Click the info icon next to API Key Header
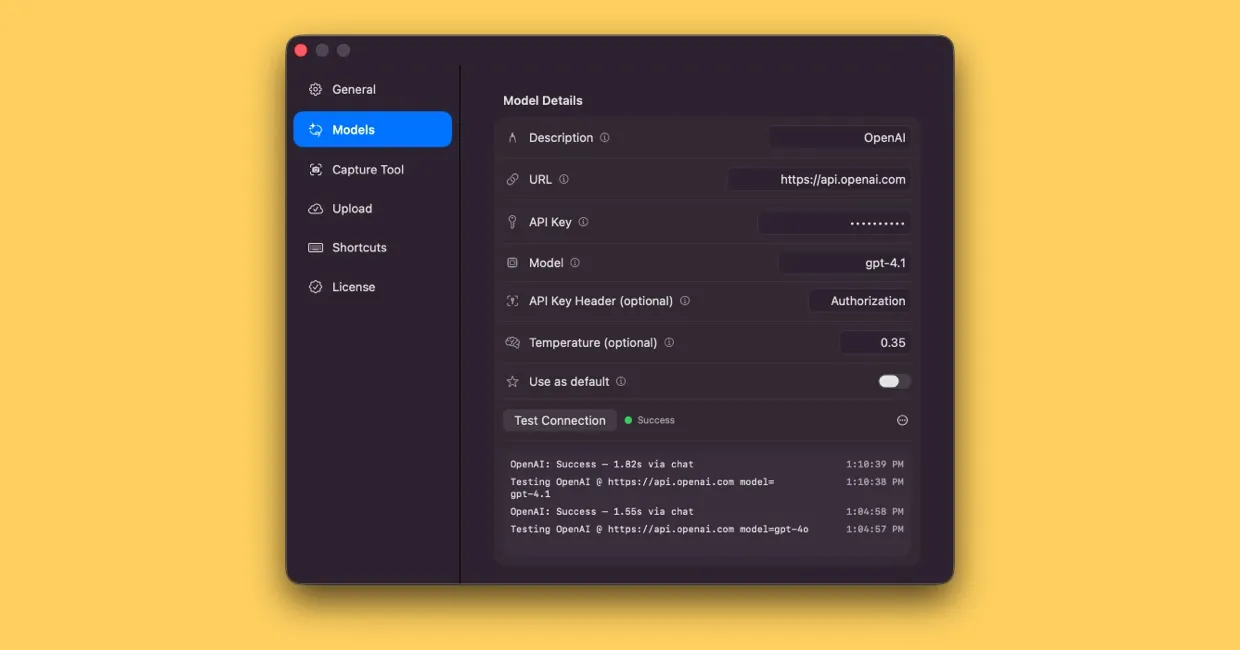The width and height of the screenshot is (1240, 650). [x=686, y=300]
